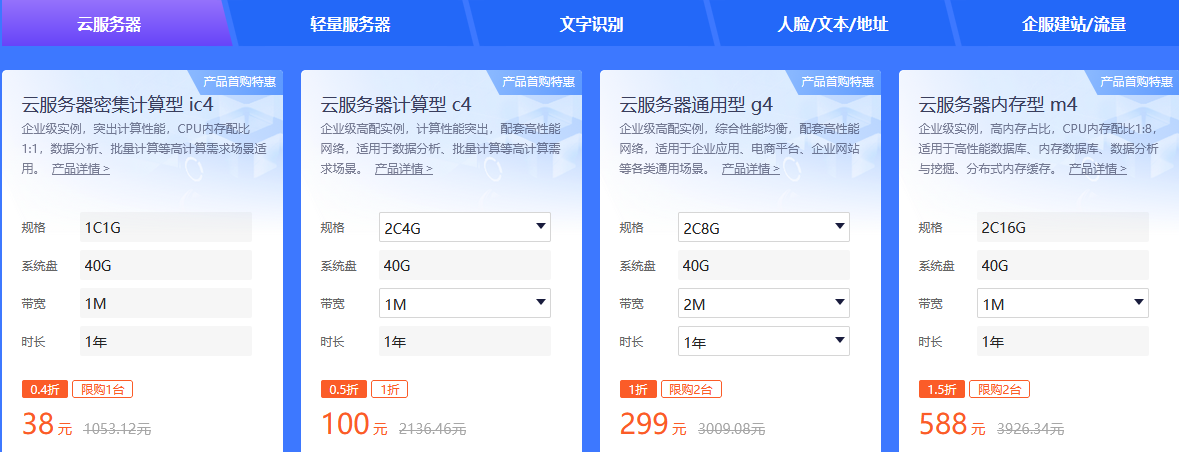Screen dimensions: 1179x452
Task: Open the 企服建站/流量 tab
Action: [1074, 25]
